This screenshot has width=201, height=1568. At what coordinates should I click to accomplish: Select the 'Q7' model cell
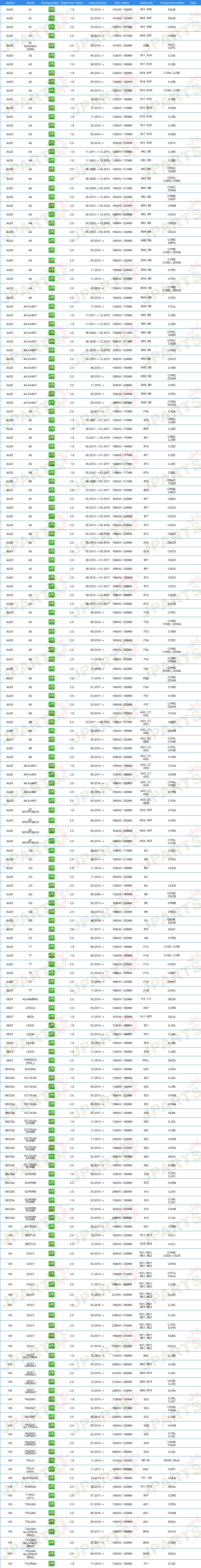[30, 938]
